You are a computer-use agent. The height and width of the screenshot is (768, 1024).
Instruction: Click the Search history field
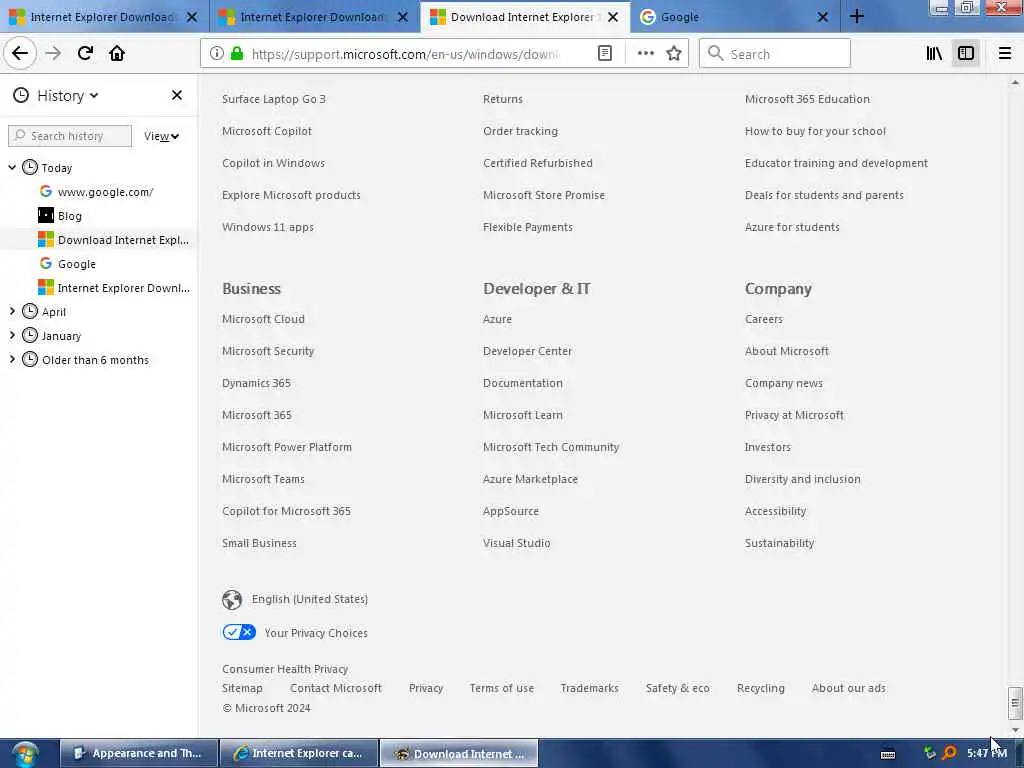tap(70, 136)
